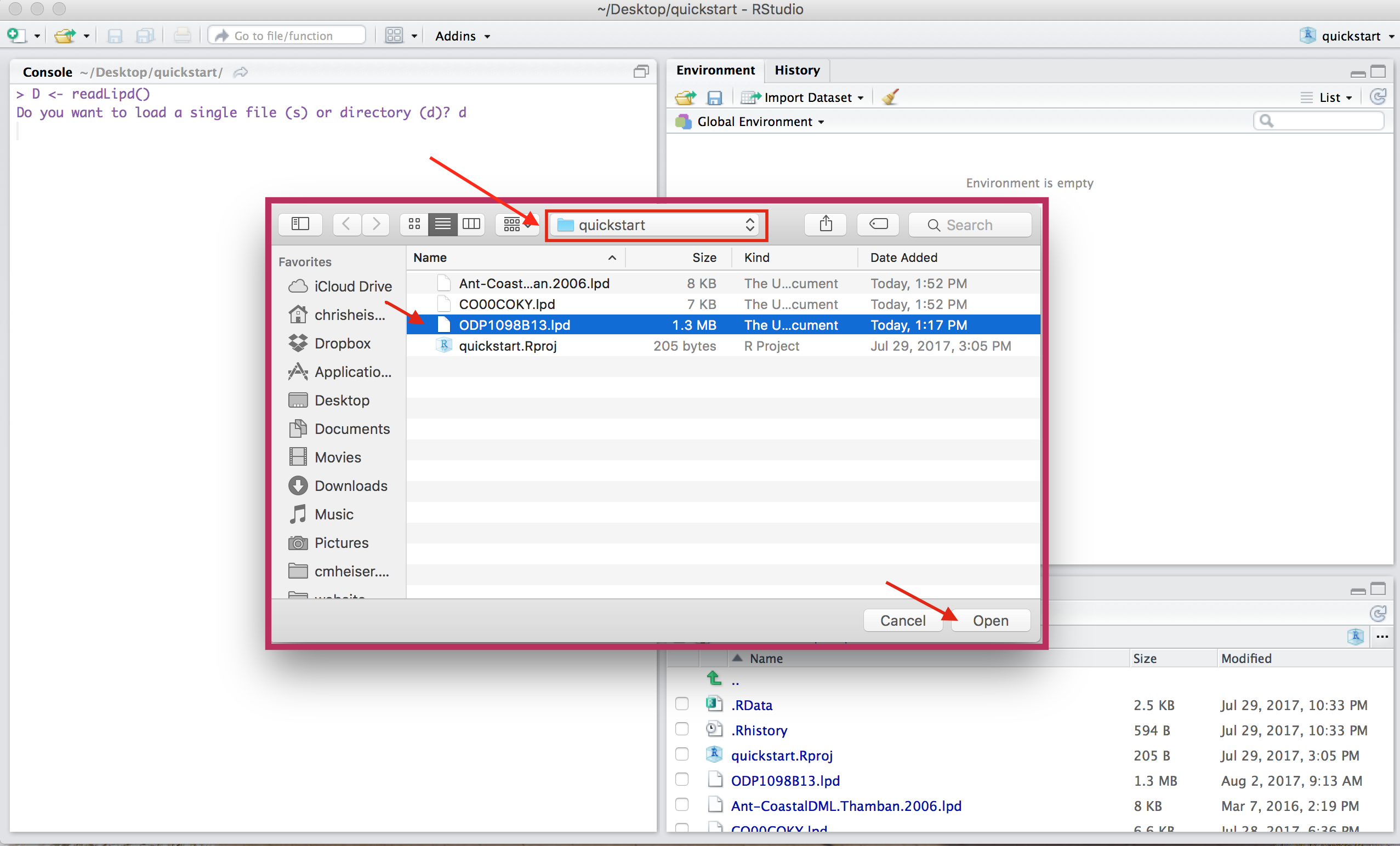Sort by the Size column in dialog
This screenshot has width=1400, height=846.
[679, 257]
